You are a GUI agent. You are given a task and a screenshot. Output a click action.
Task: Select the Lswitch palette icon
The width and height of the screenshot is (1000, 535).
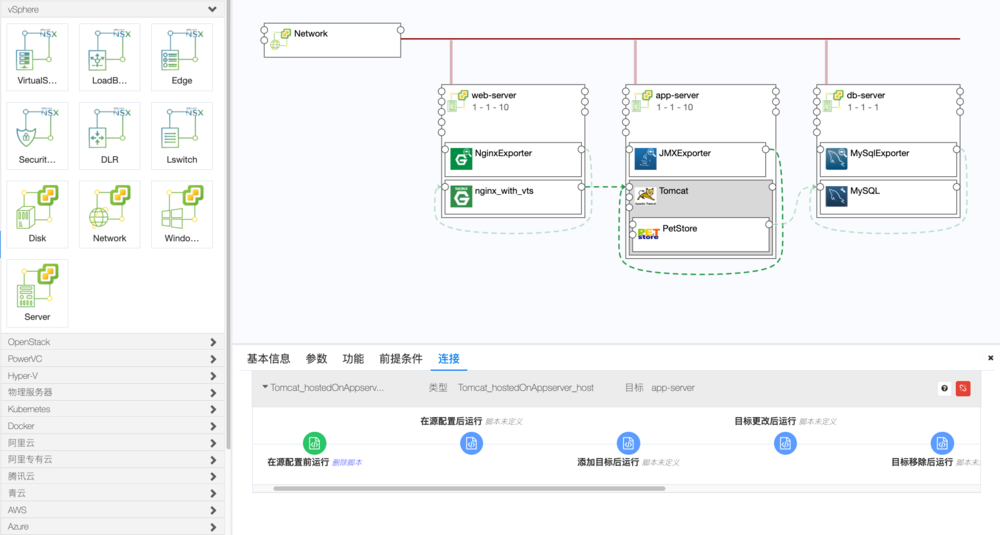point(182,136)
